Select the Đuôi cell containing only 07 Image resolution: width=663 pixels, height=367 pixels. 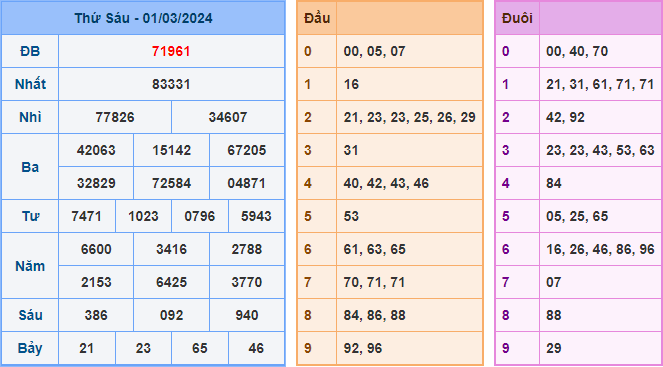point(601,282)
